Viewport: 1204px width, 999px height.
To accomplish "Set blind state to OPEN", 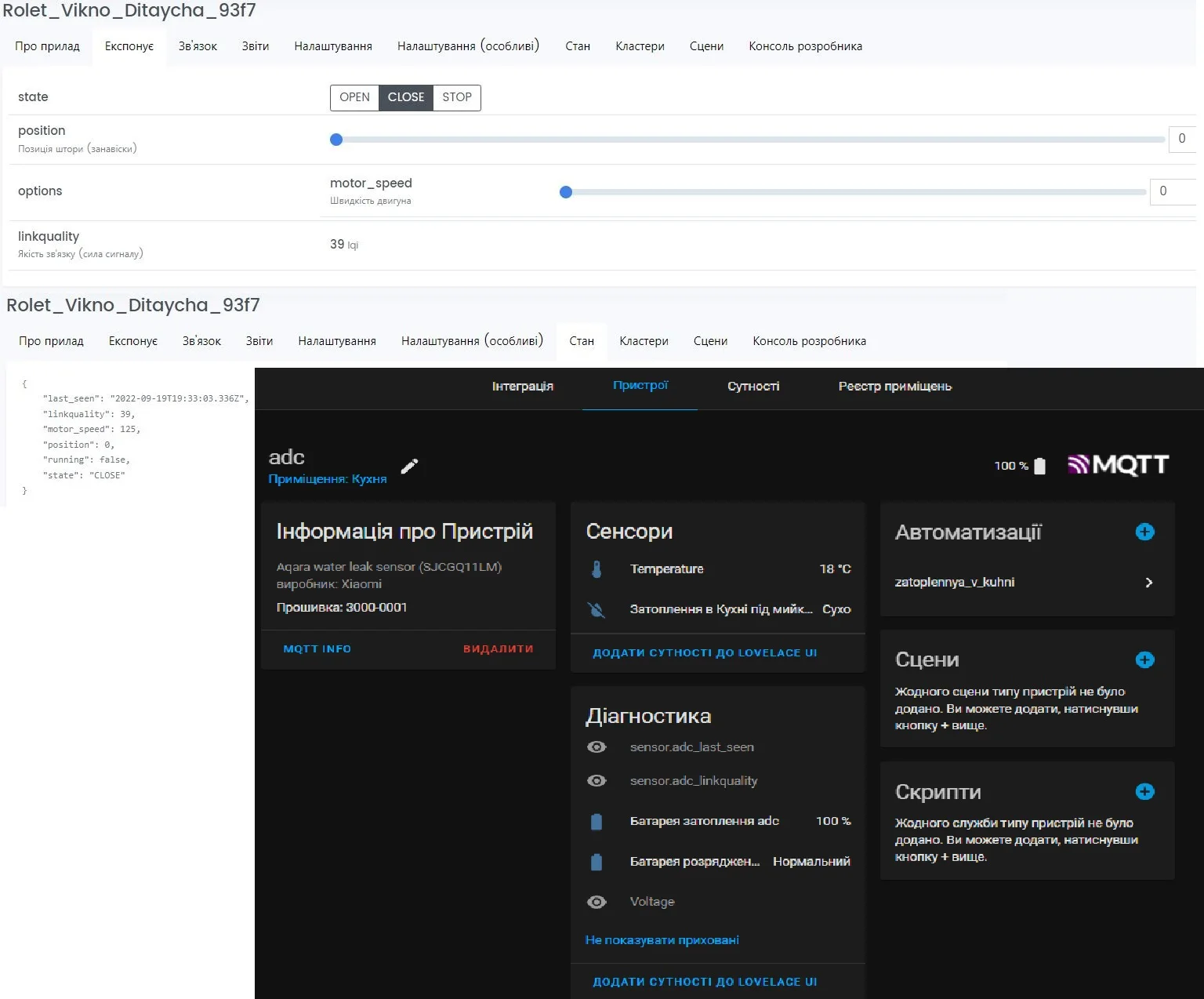I will click(x=354, y=97).
